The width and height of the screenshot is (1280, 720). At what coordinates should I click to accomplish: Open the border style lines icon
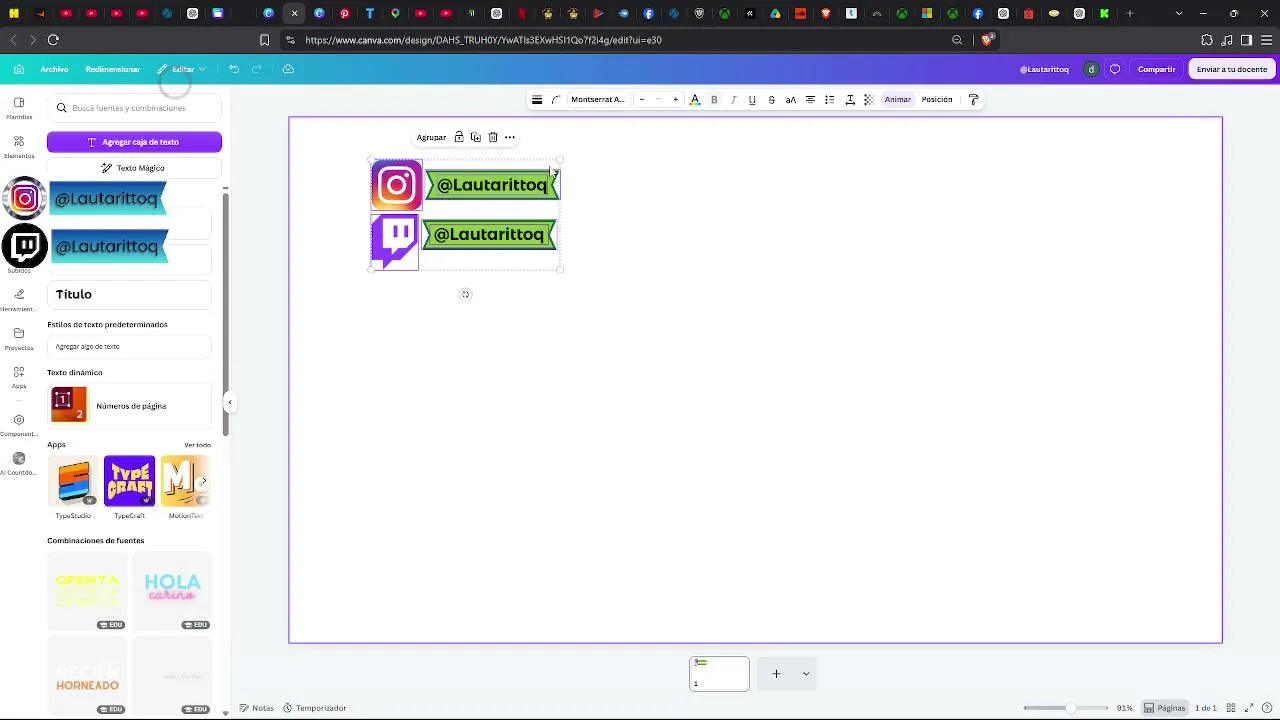[537, 100]
